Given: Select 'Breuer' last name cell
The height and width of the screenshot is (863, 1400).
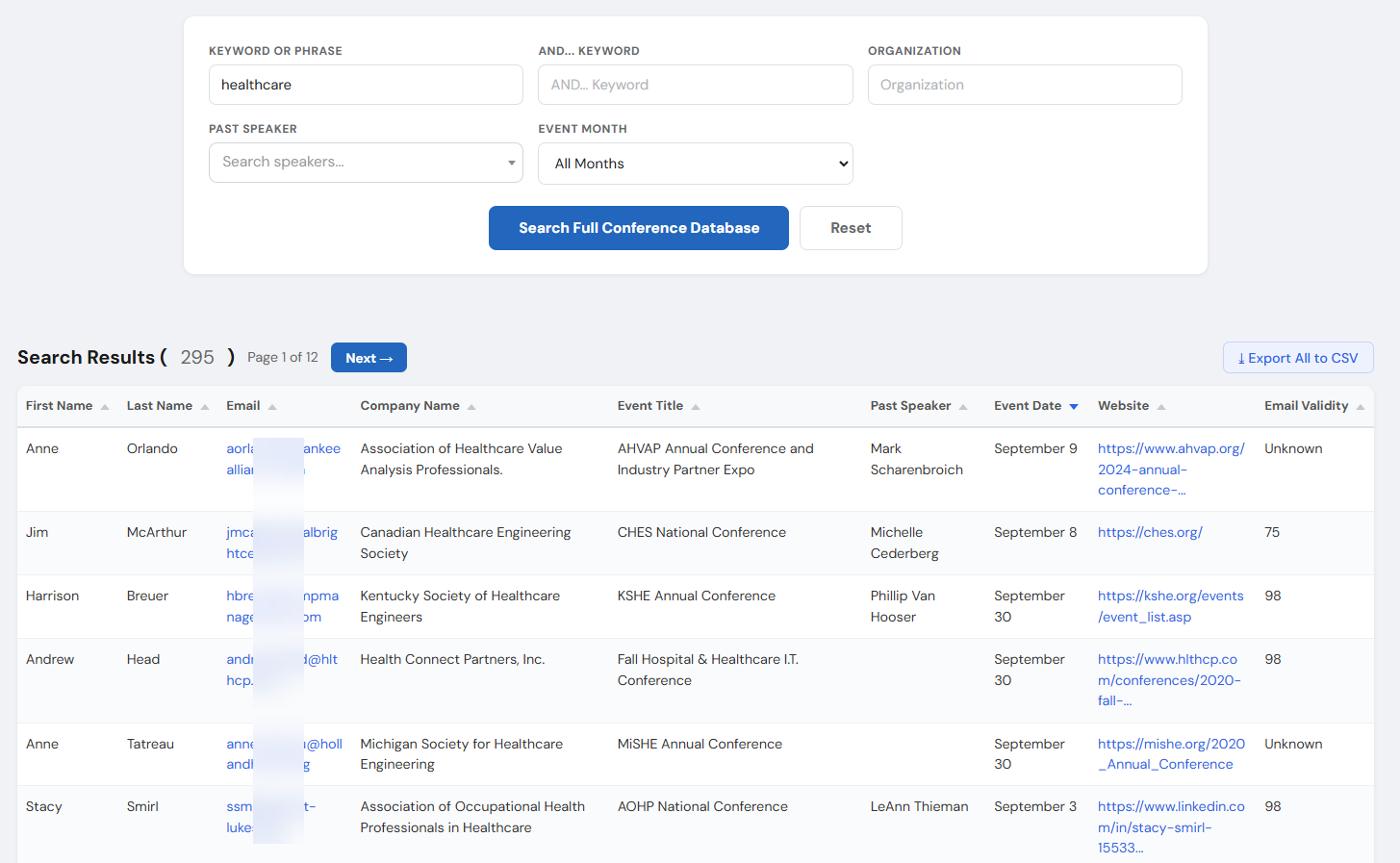Looking at the screenshot, I should [x=147, y=596].
